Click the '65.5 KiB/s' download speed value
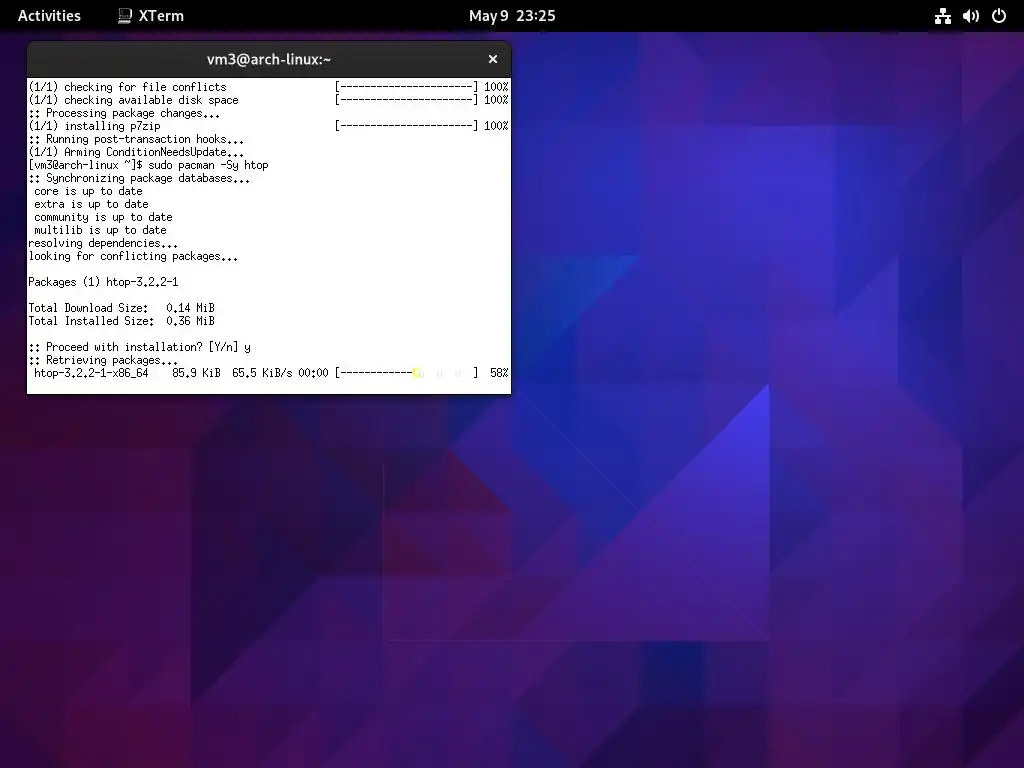Viewport: 1024px width, 768px height. [263, 373]
